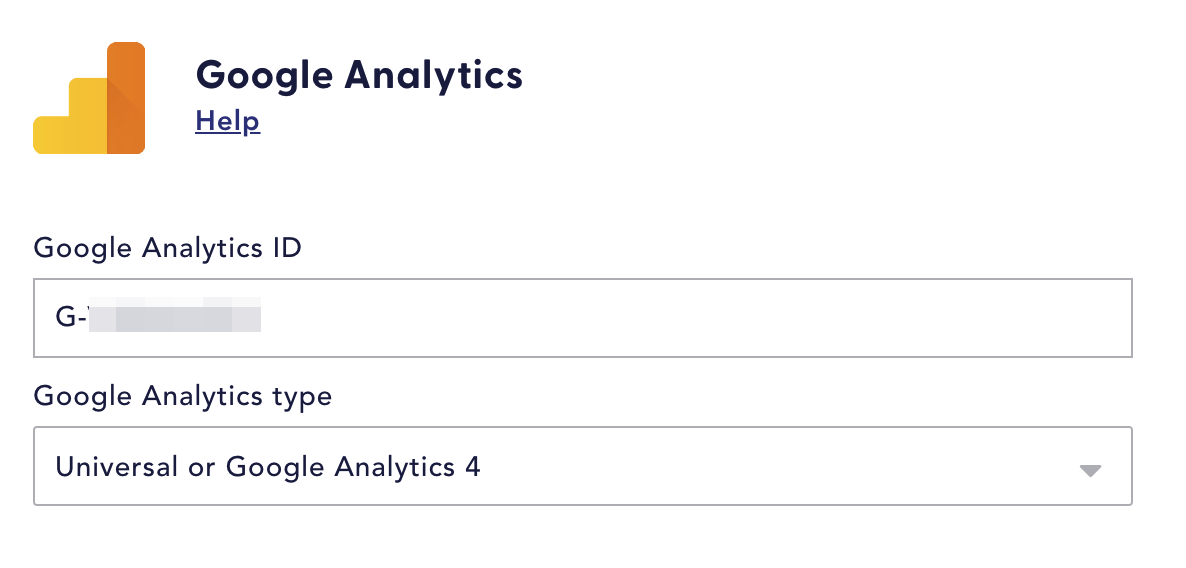Open the Help link under the title
Viewport: 1186px width, 568px height.
coord(228,121)
